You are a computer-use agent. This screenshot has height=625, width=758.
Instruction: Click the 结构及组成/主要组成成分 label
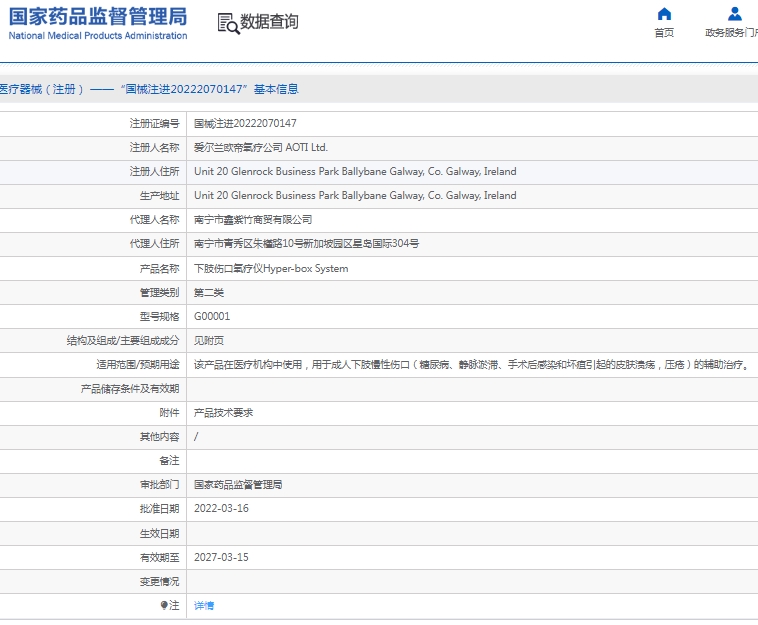click(x=123, y=341)
